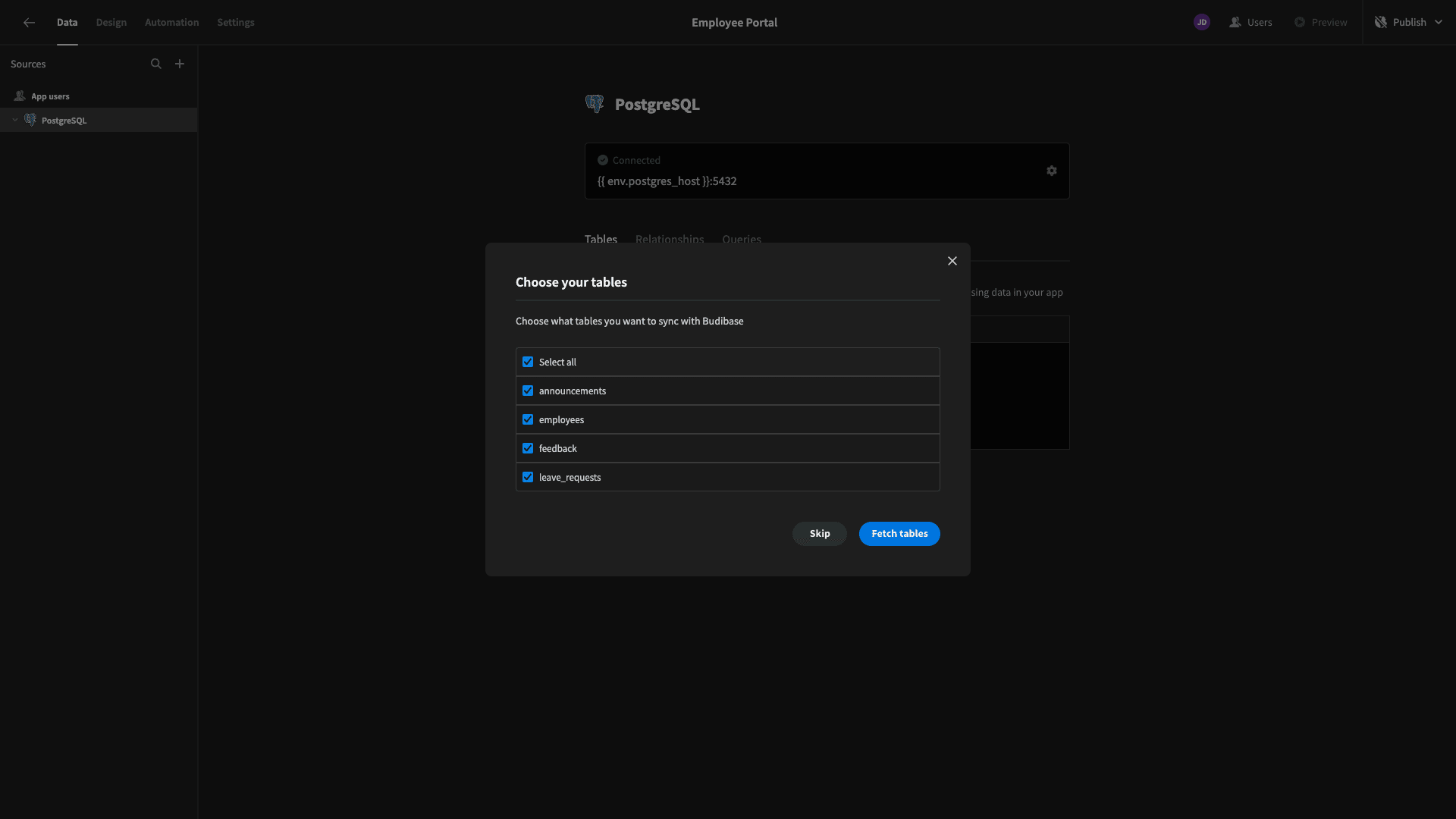Open the Automation tab
Screen dimensions: 1456x819
172,23
